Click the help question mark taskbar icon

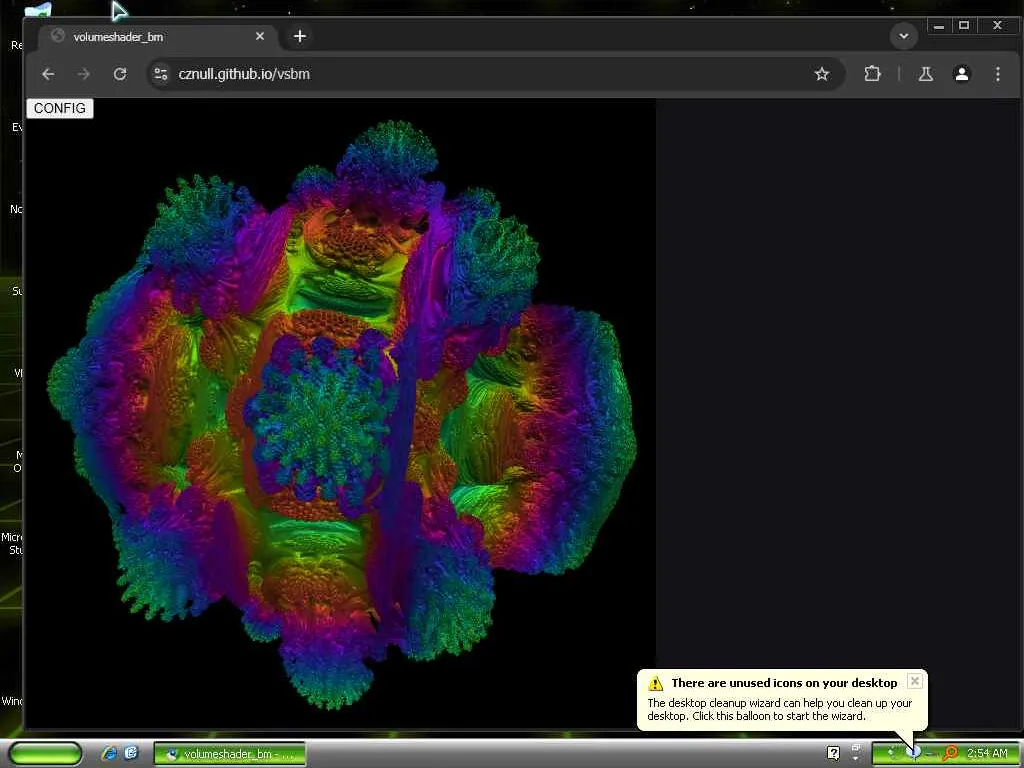point(833,754)
